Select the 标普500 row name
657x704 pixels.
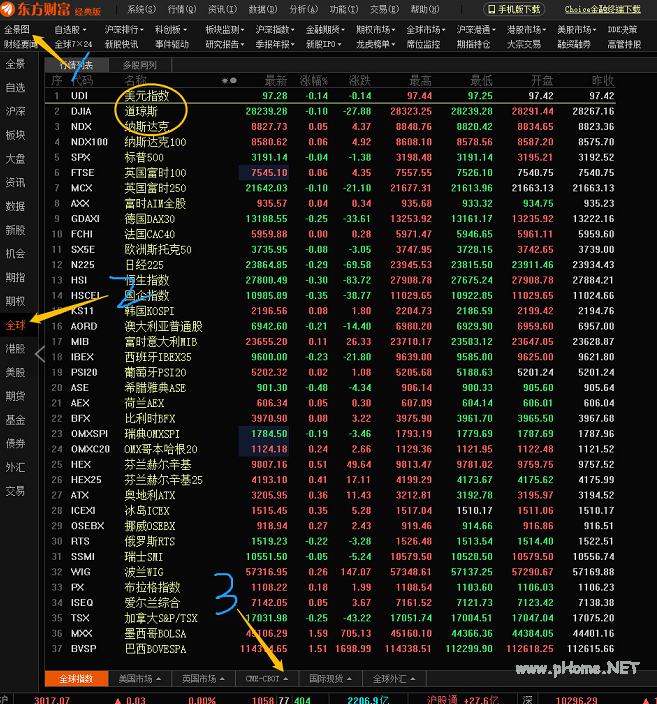(144, 158)
